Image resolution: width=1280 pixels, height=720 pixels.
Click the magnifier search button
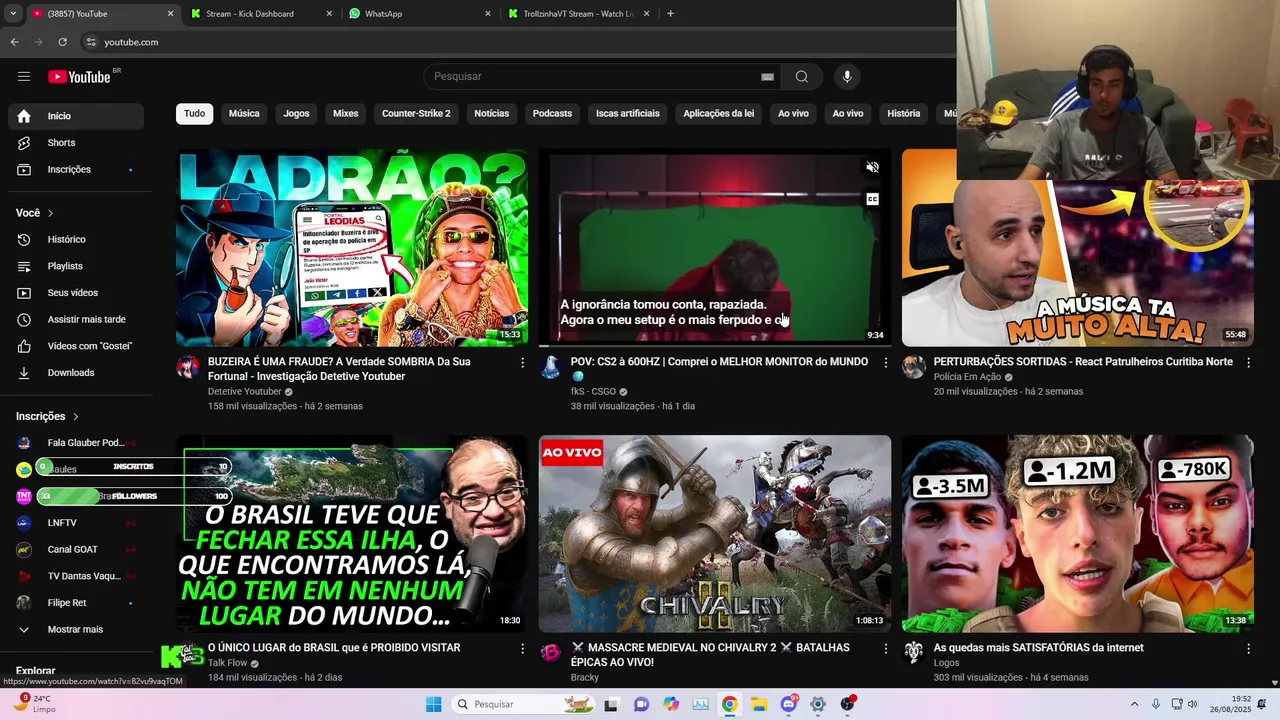(802, 77)
